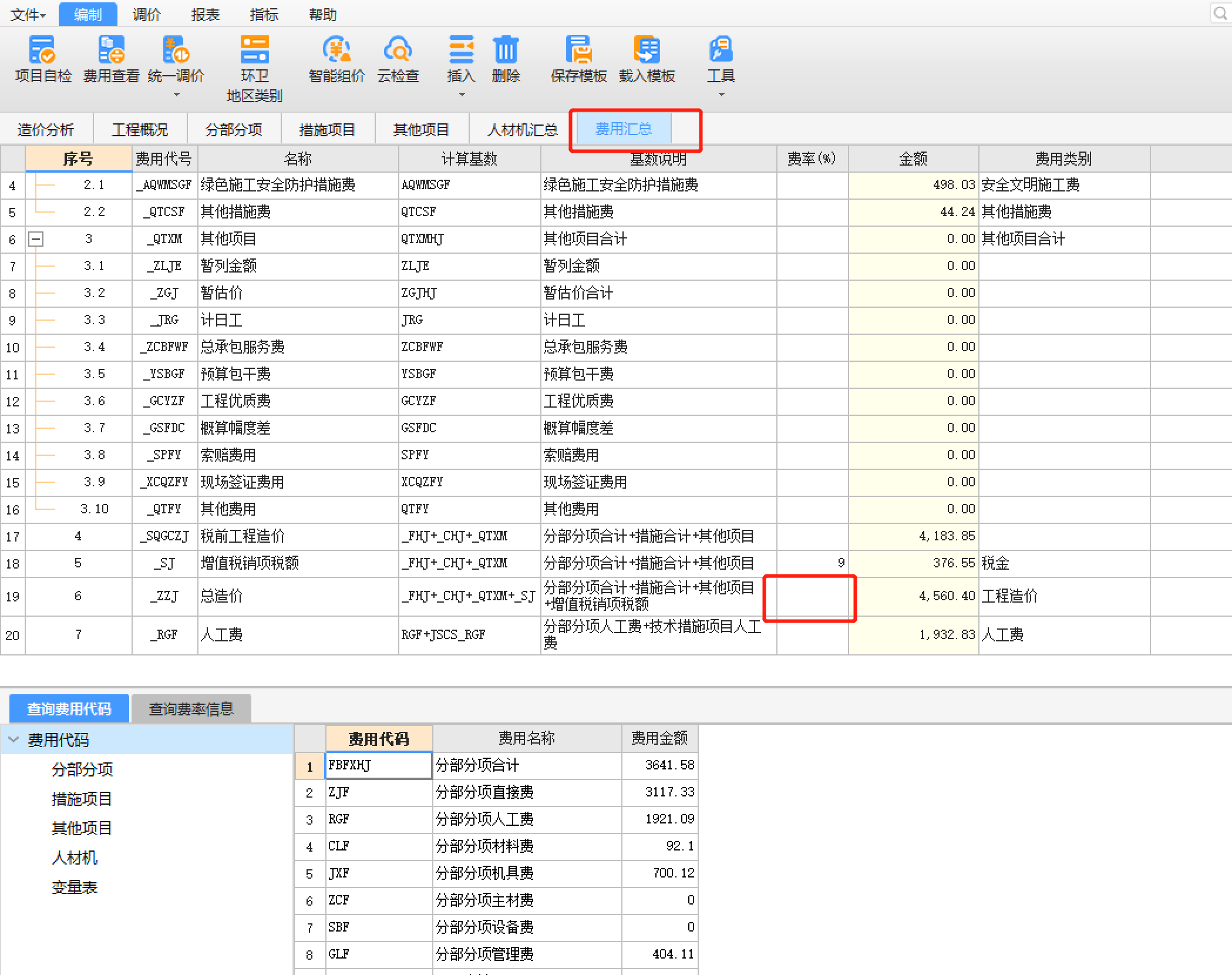Open the 帮助 menu
Image resolution: width=1232 pixels, height=975 pixels.
(322, 15)
